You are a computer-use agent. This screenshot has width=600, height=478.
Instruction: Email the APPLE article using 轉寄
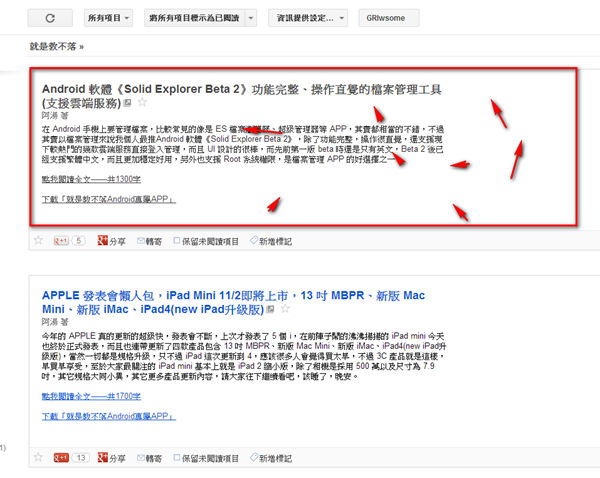[x=150, y=458]
